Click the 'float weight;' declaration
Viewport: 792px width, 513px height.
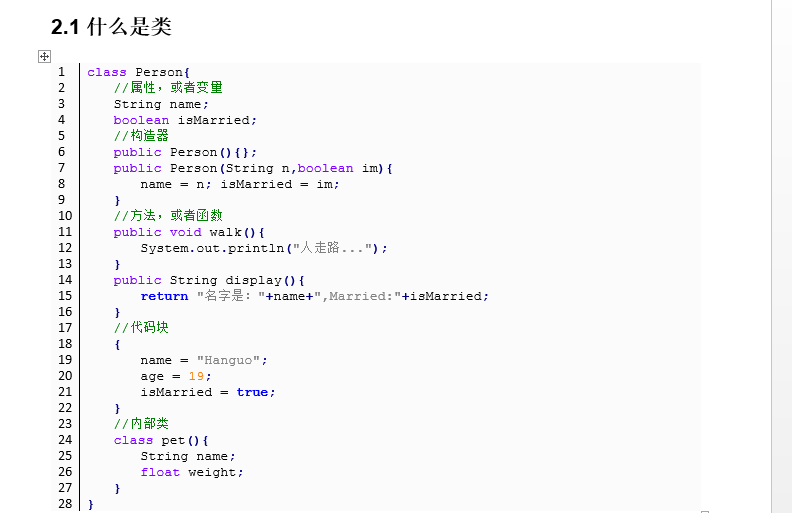click(x=191, y=472)
